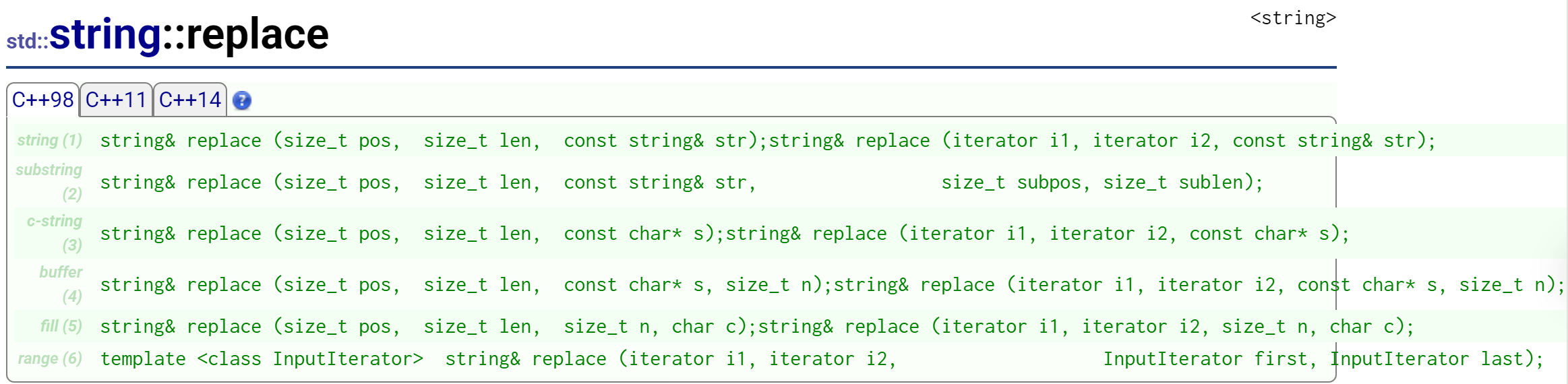
Task: Select the fill (5) prototype label
Action: pos(61,326)
